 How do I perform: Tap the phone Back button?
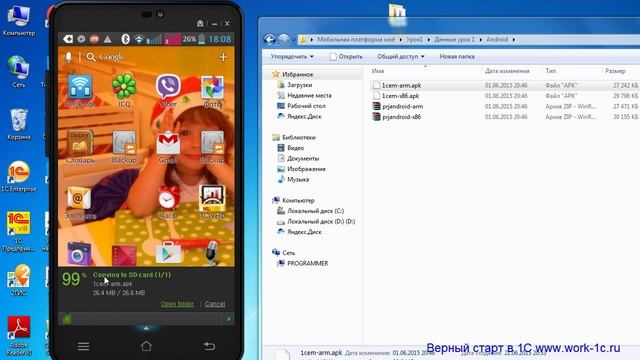(x=209, y=346)
